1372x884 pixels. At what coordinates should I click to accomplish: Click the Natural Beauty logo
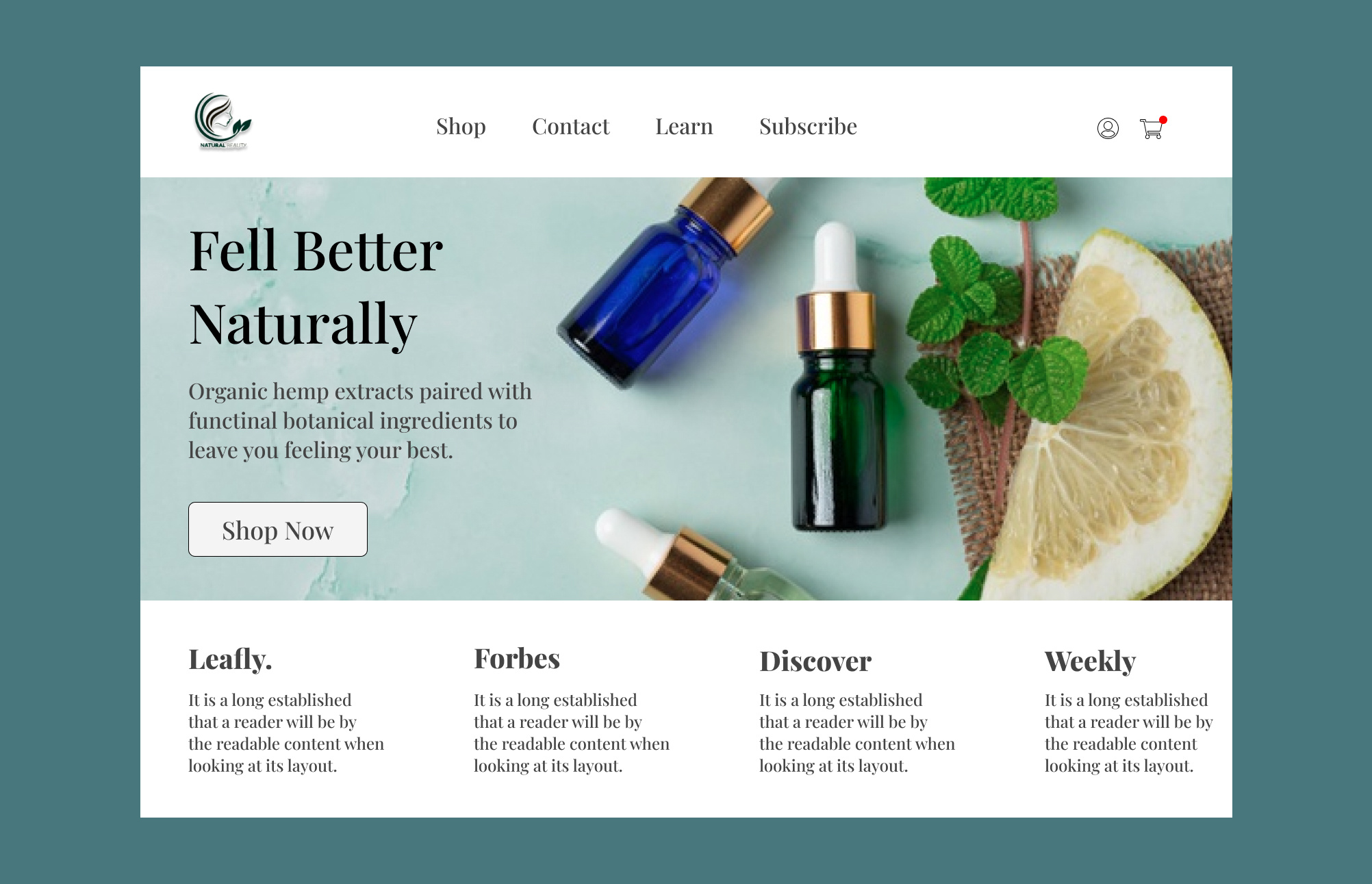tap(223, 121)
